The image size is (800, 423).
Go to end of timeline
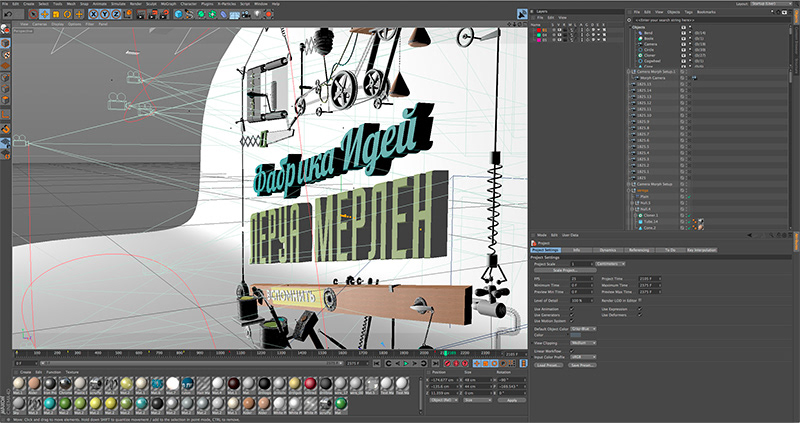pyautogui.click(x=435, y=363)
